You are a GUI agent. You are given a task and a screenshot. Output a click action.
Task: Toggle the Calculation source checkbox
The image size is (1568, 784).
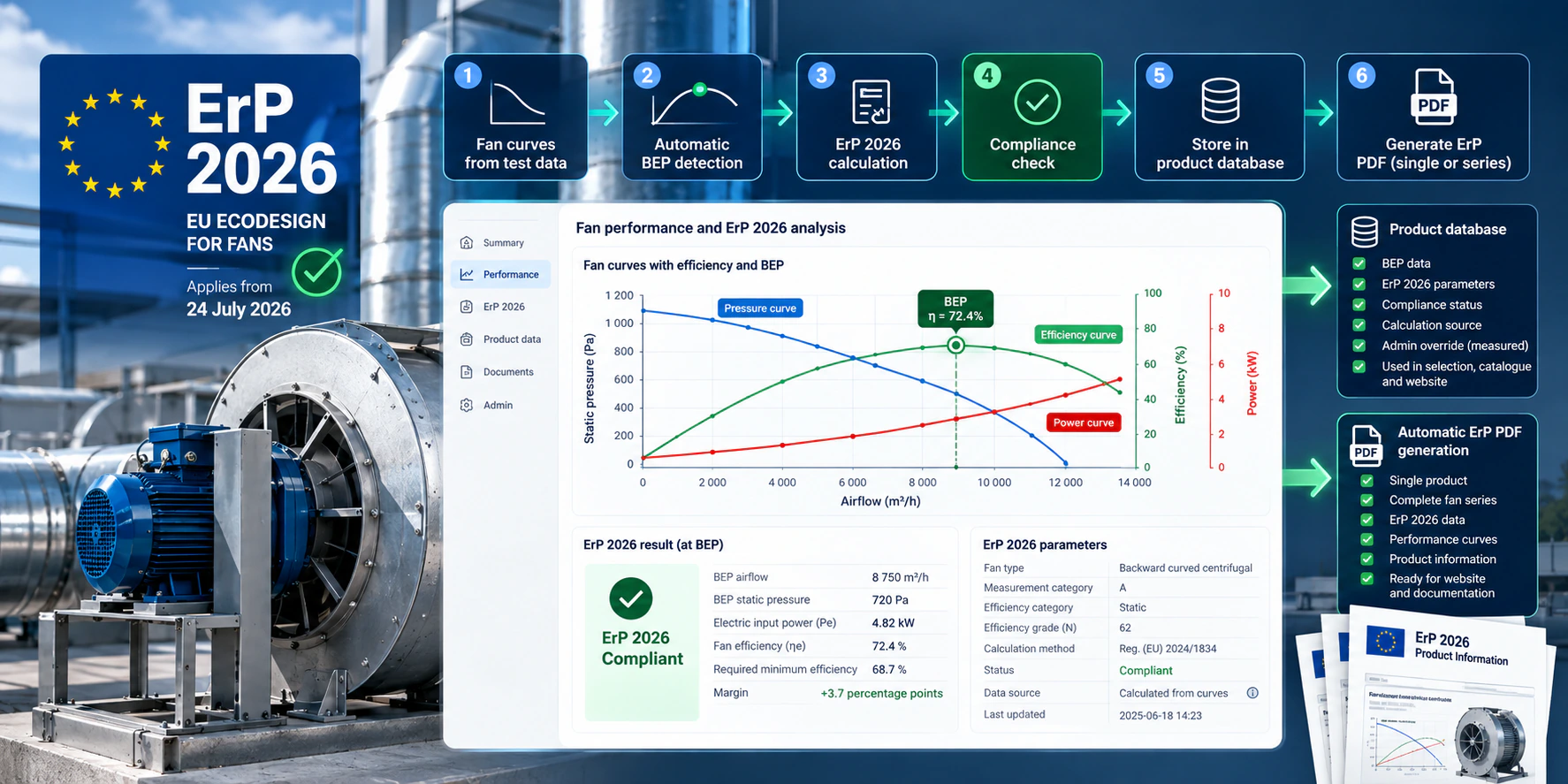click(x=1359, y=325)
